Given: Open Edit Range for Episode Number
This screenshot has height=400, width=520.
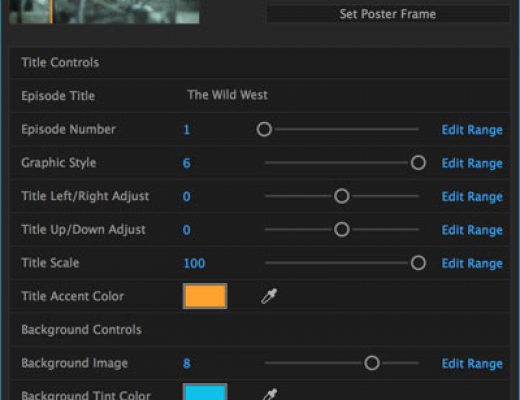Looking at the screenshot, I should coord(472,130).
